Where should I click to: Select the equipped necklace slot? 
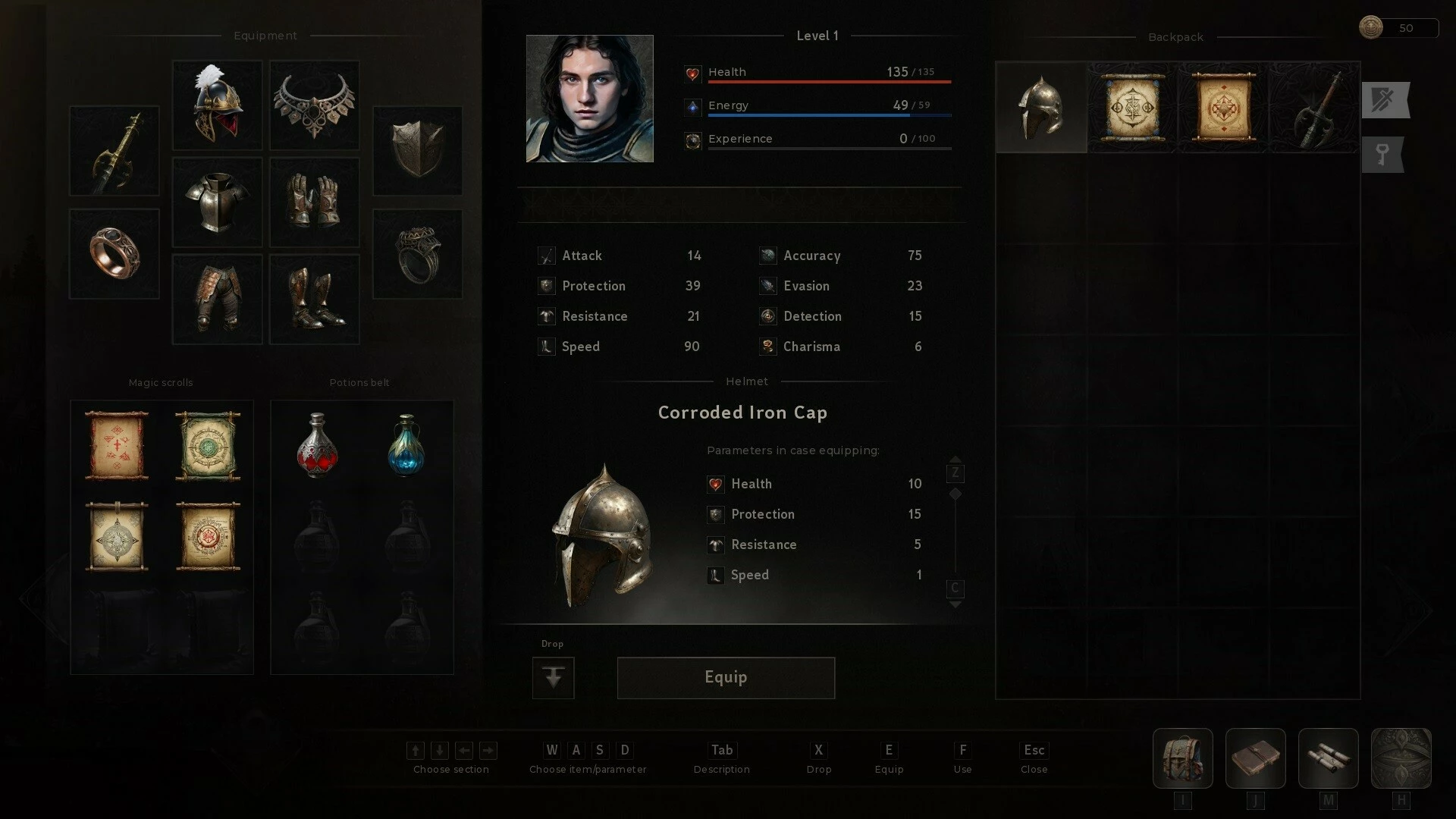coord(315,105)
